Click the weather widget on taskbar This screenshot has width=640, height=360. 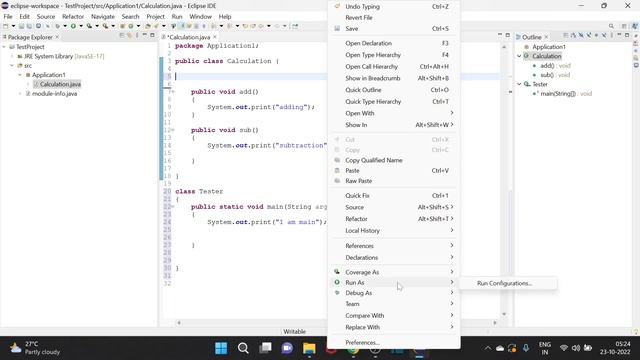[x=35, y=348]
